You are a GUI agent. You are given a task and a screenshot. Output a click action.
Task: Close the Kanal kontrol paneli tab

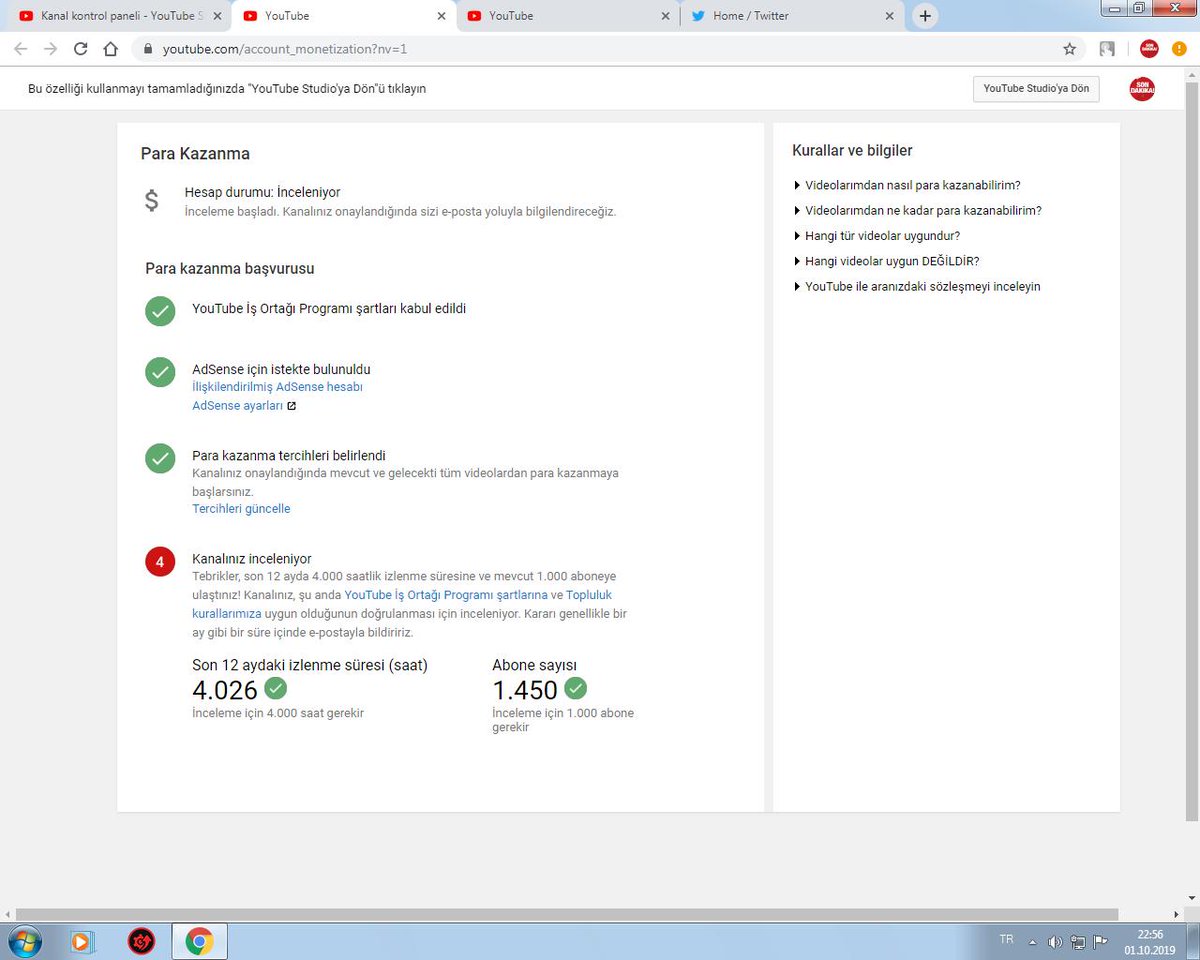[x=217, y=16]
